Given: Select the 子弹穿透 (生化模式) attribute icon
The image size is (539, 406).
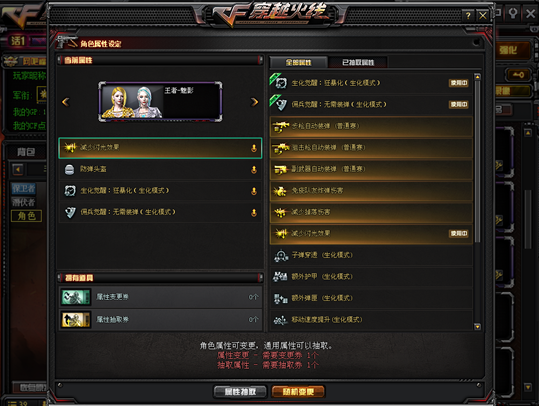Looking at the screenshot, I should (281, 255).
